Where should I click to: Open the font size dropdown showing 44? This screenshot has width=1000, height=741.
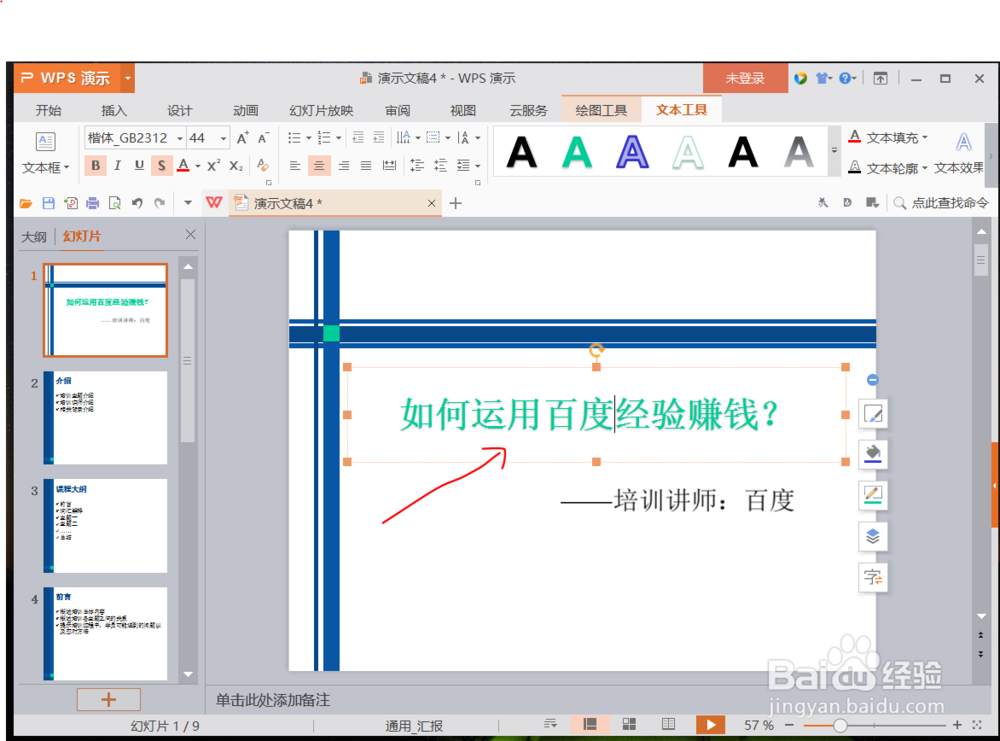click(x=222, y=138)
